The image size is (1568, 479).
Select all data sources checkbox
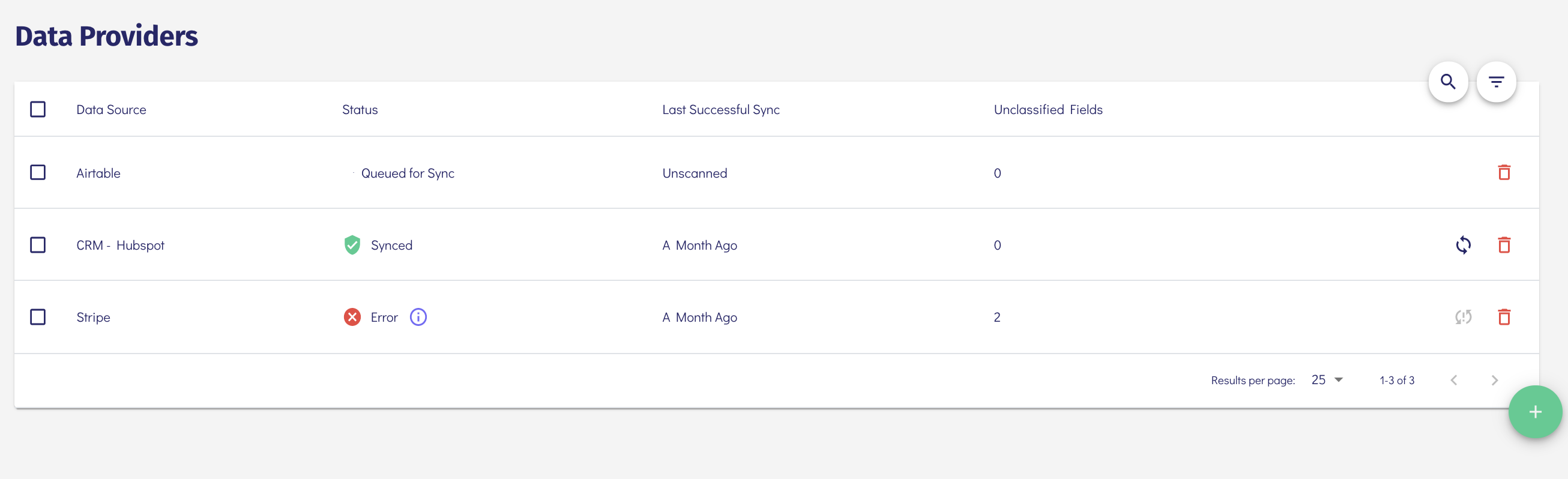(38, 110)
